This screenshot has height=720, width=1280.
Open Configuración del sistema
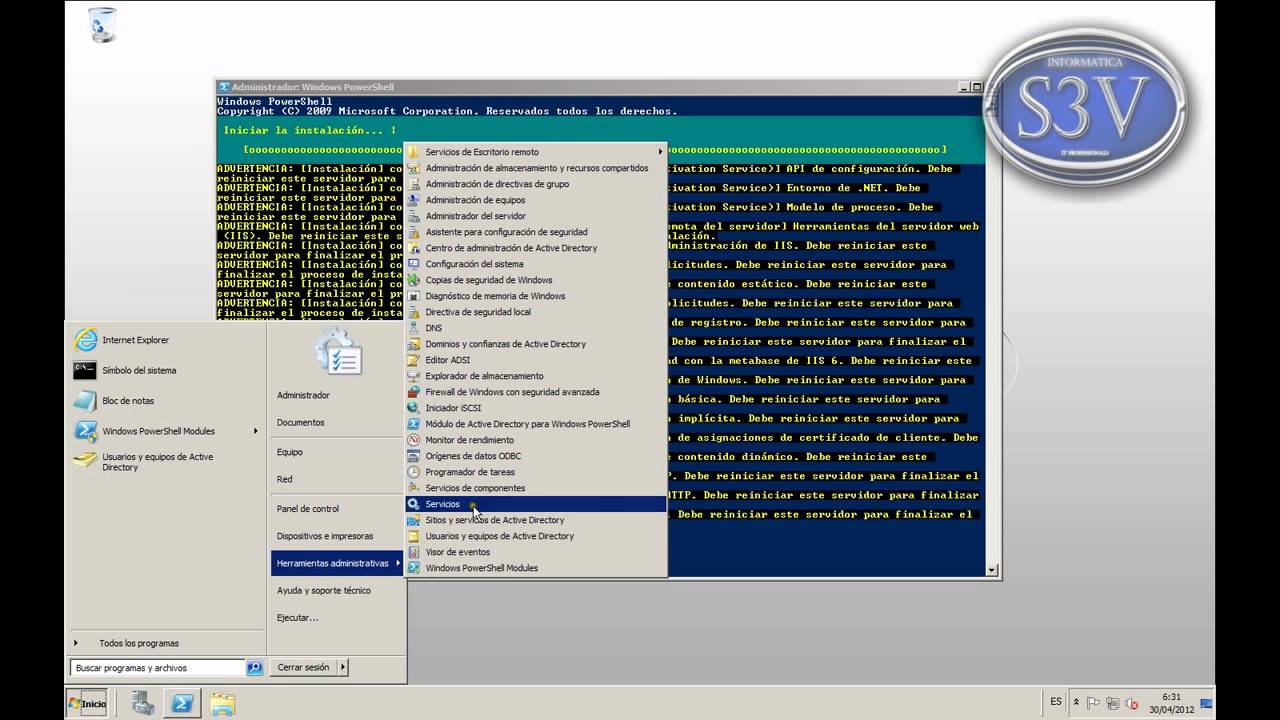pos(536,264)
